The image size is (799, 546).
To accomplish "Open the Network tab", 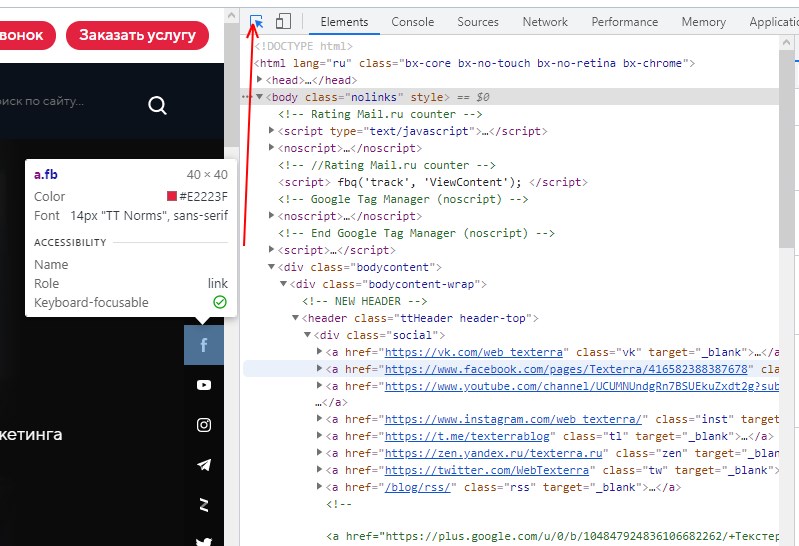I will point(545,22).
